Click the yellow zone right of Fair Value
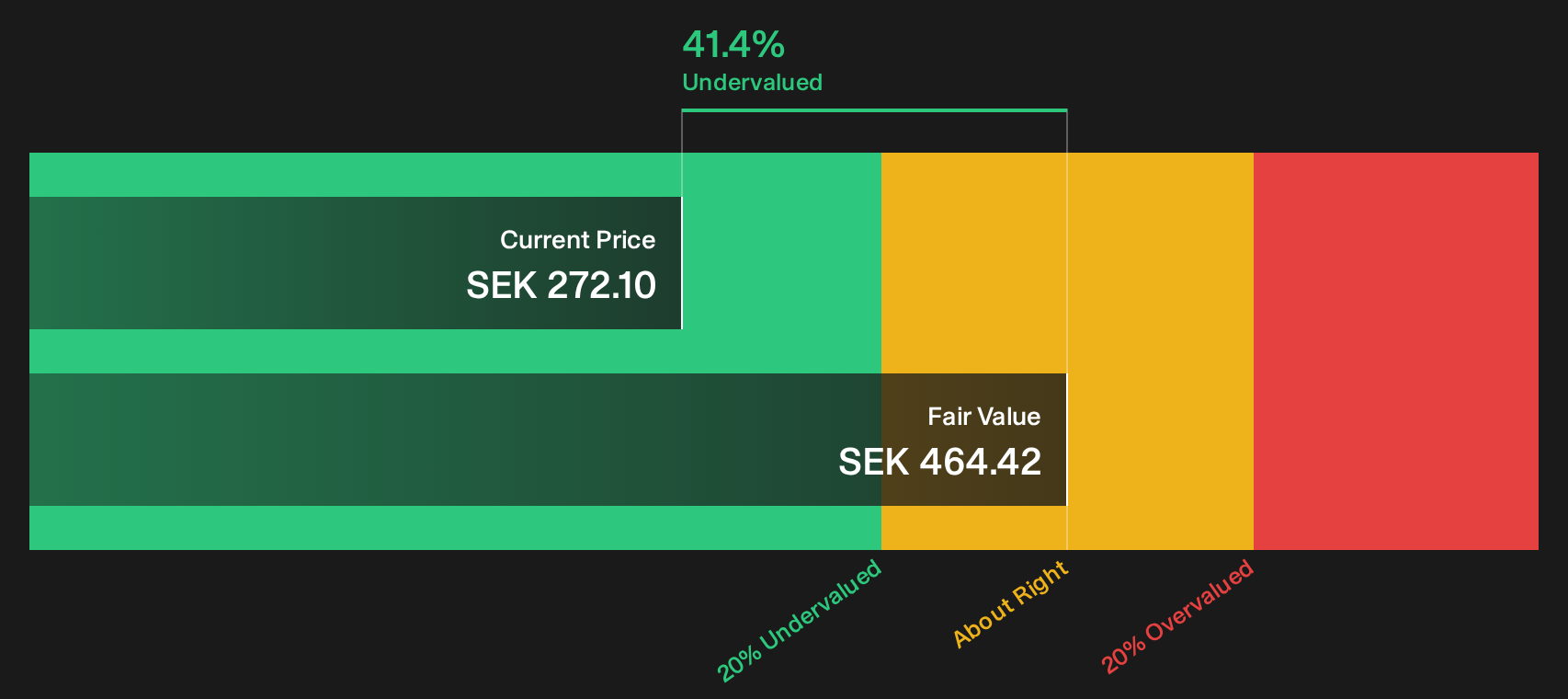Image resolution: width=1568 pixels, height=699 pixels. tap(1160, 440)
